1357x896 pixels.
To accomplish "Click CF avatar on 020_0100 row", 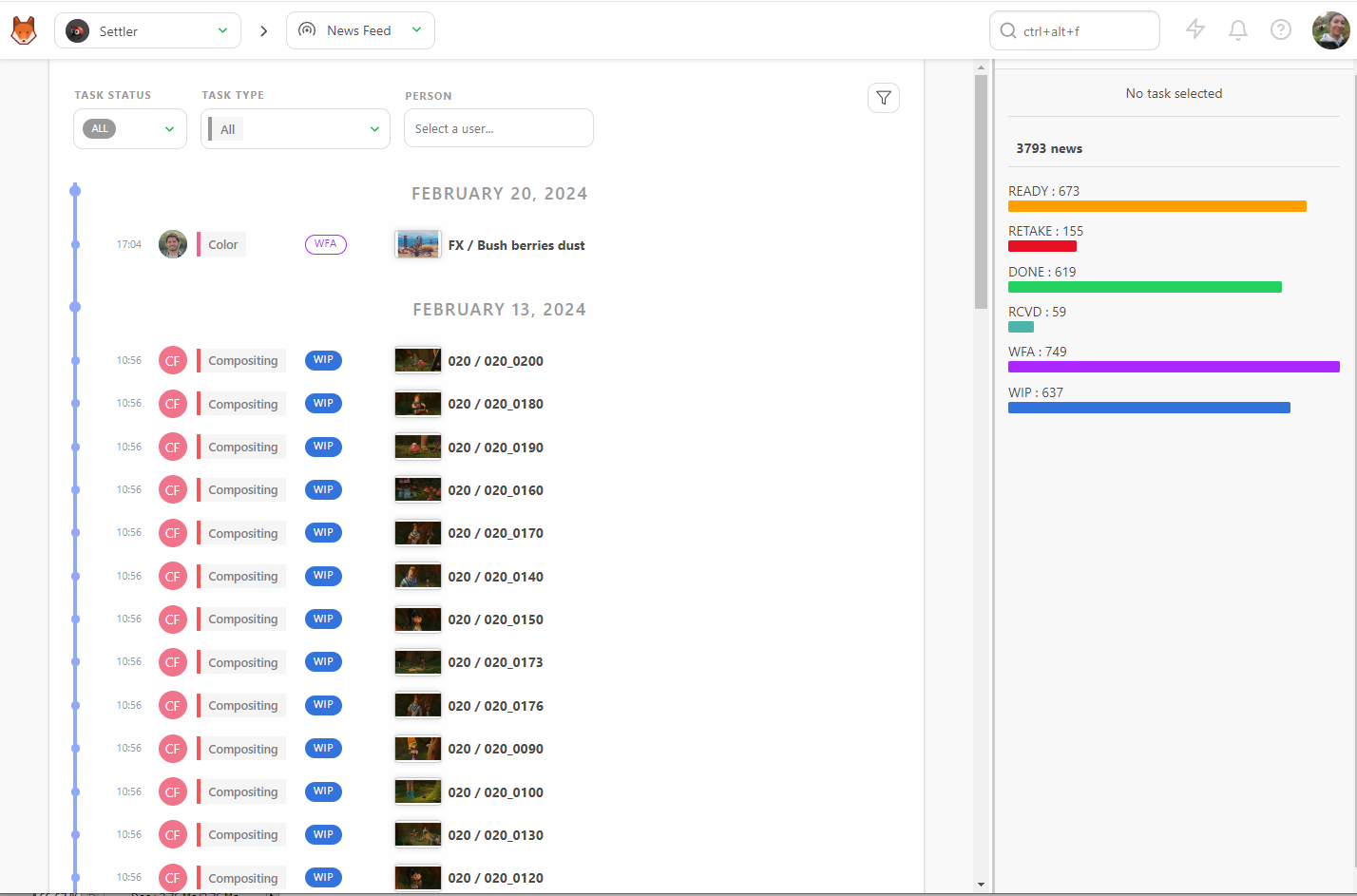I will (x=173, y=792).
